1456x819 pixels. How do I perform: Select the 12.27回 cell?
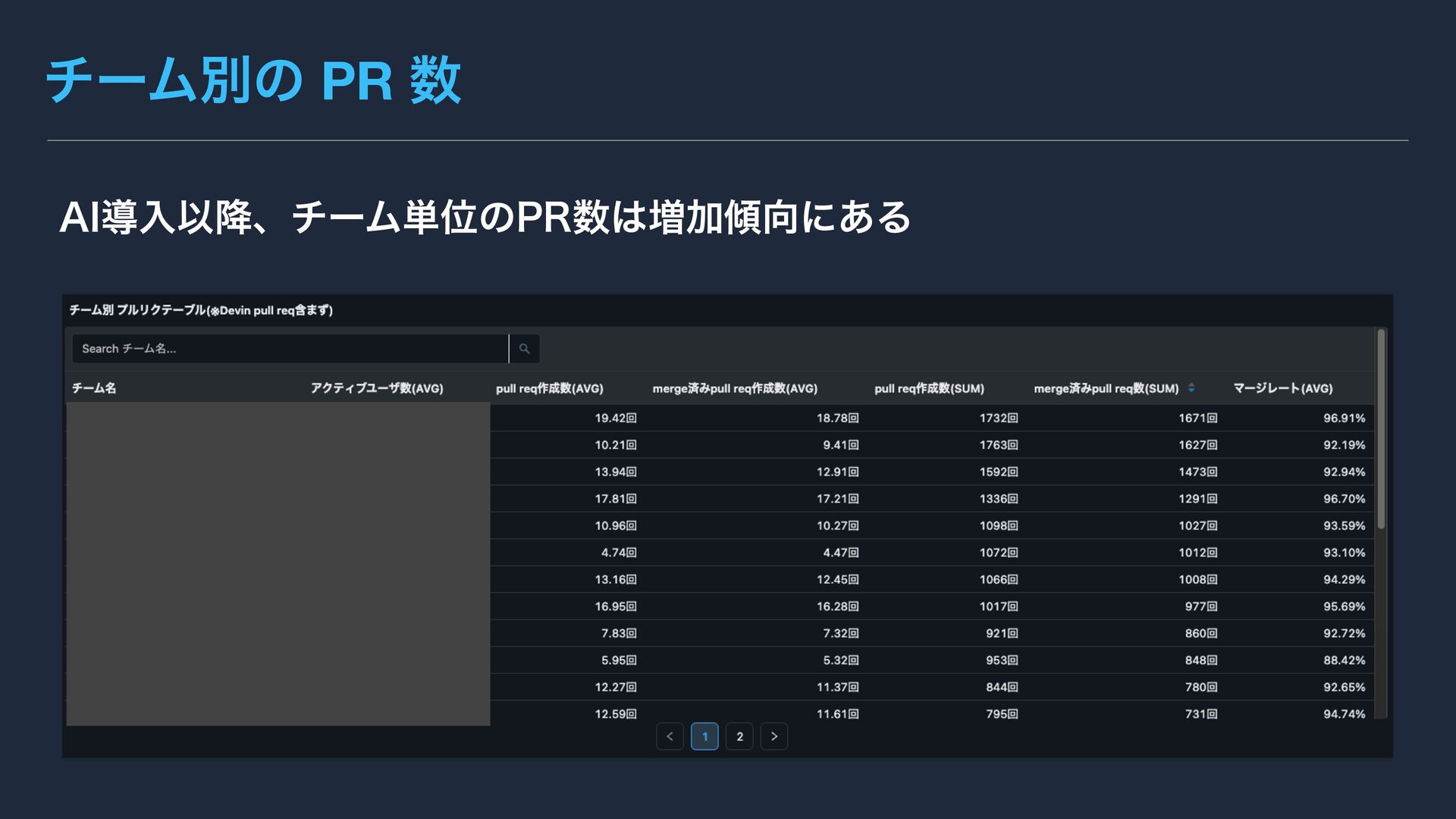(x=616, y=687)
